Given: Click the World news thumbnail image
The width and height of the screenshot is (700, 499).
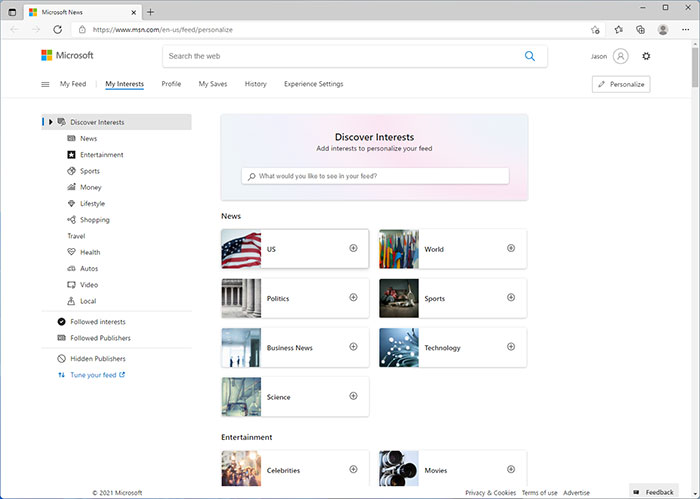Looking at the screenshot, I should [399, 249].
